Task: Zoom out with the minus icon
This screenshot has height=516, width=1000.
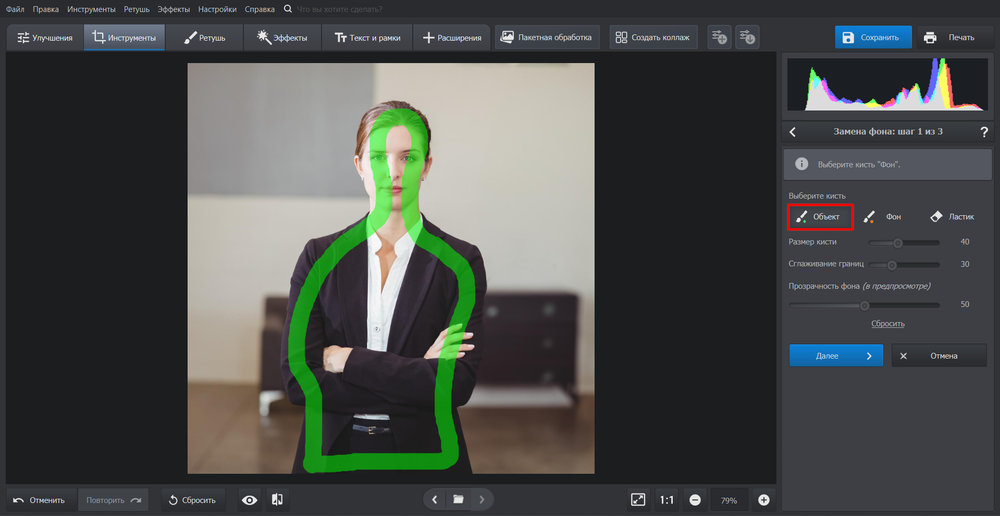Action: [x=695, y=500]
